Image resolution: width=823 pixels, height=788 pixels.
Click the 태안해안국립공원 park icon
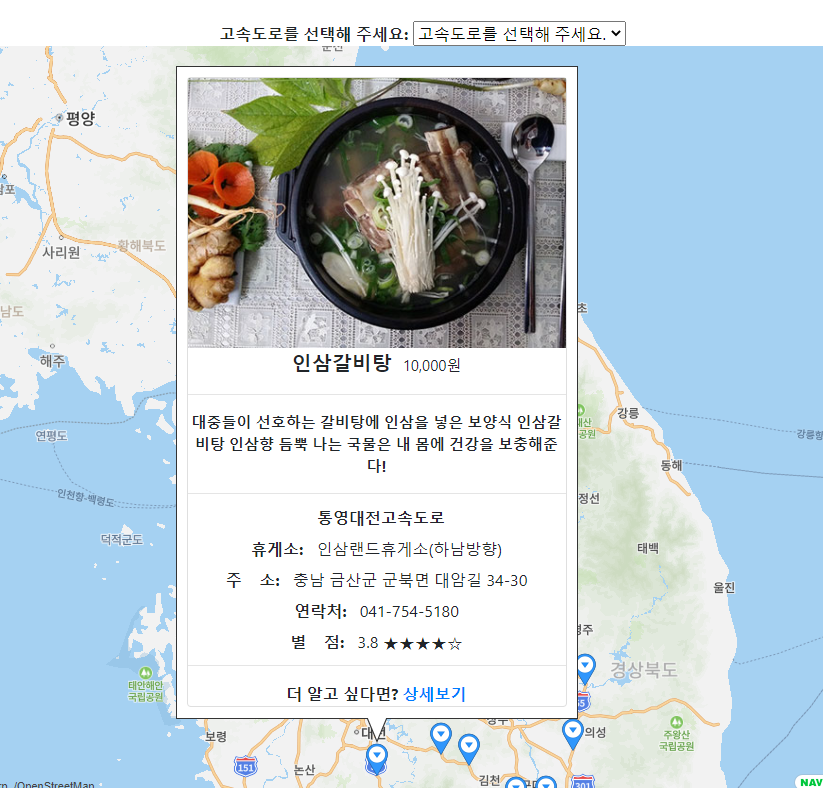click(x=145, y=673)
